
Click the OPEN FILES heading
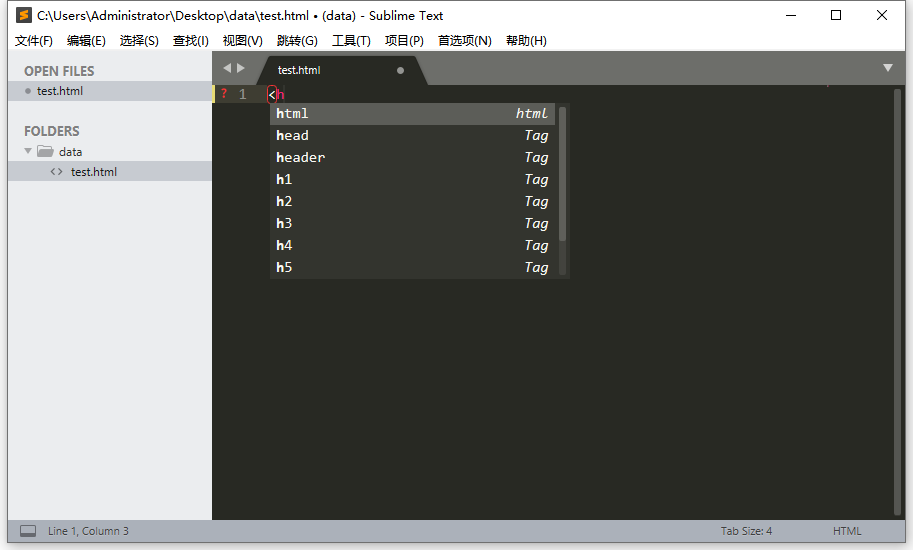59,71
